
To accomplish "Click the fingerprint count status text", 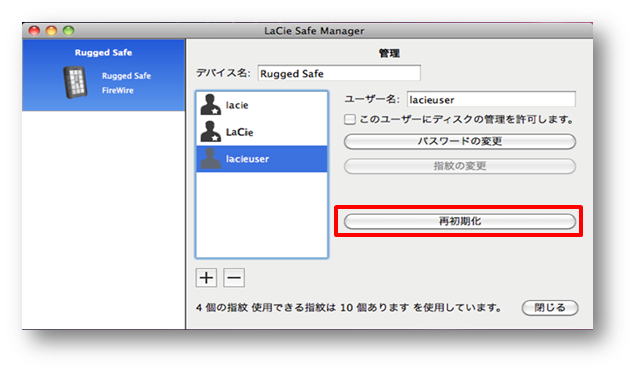I will pyautogui.click(x=349, y=308).
